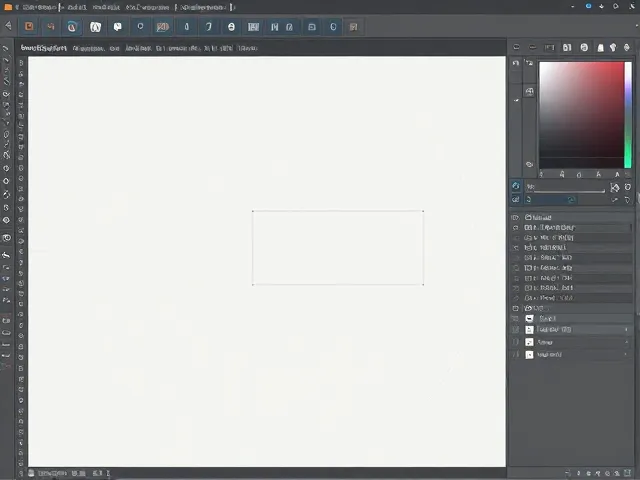Select the topmost white layer thumbnail

[x=529, y=318]
